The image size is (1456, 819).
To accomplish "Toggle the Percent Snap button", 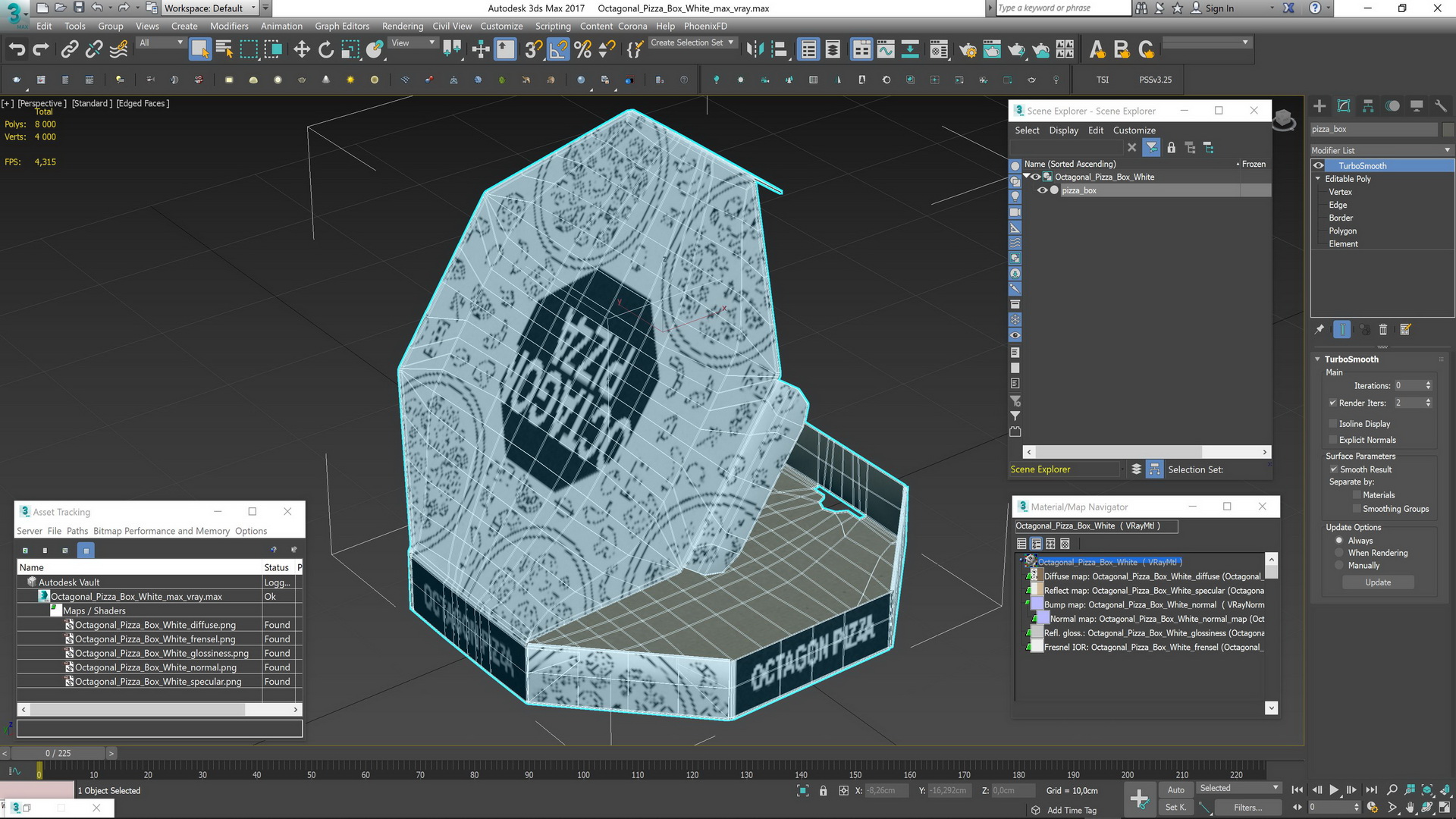I will pos(582,50).
